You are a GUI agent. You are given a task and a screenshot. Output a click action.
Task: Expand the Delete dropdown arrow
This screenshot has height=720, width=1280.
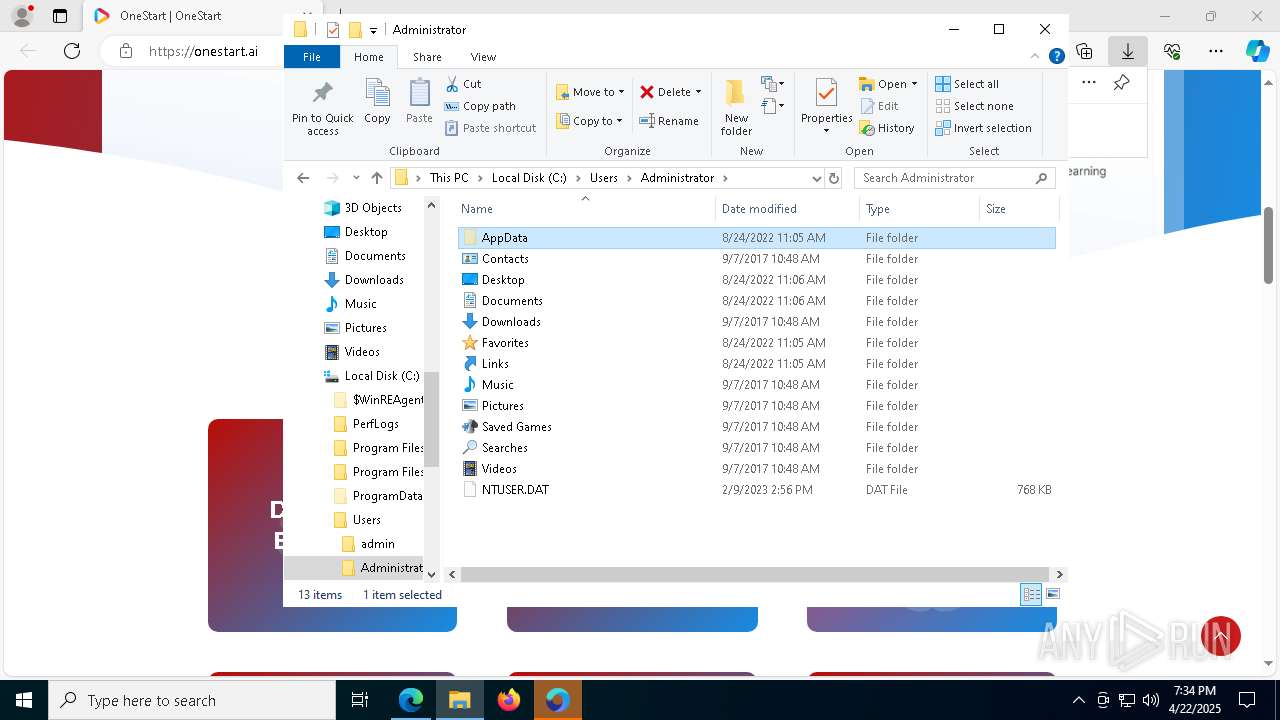pos(698,92)
